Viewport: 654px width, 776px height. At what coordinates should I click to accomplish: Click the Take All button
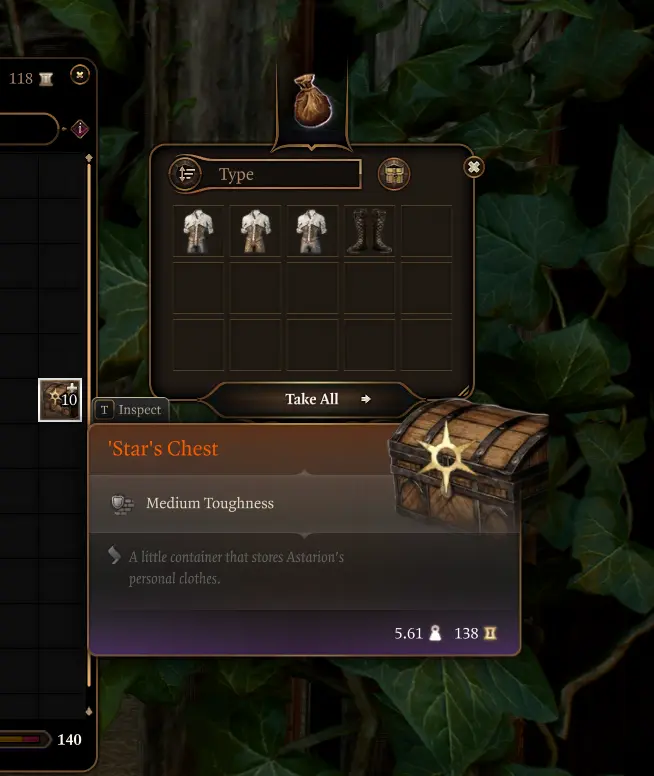coord(312,399)
